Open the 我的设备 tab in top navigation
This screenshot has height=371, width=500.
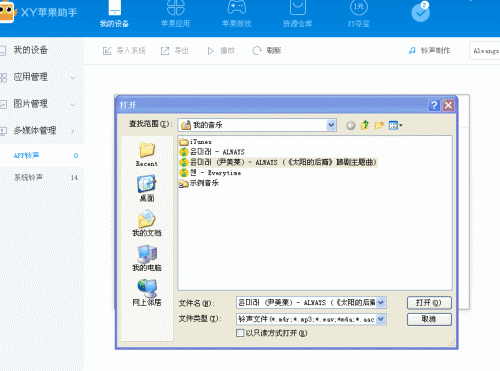[x=114, y=14]
